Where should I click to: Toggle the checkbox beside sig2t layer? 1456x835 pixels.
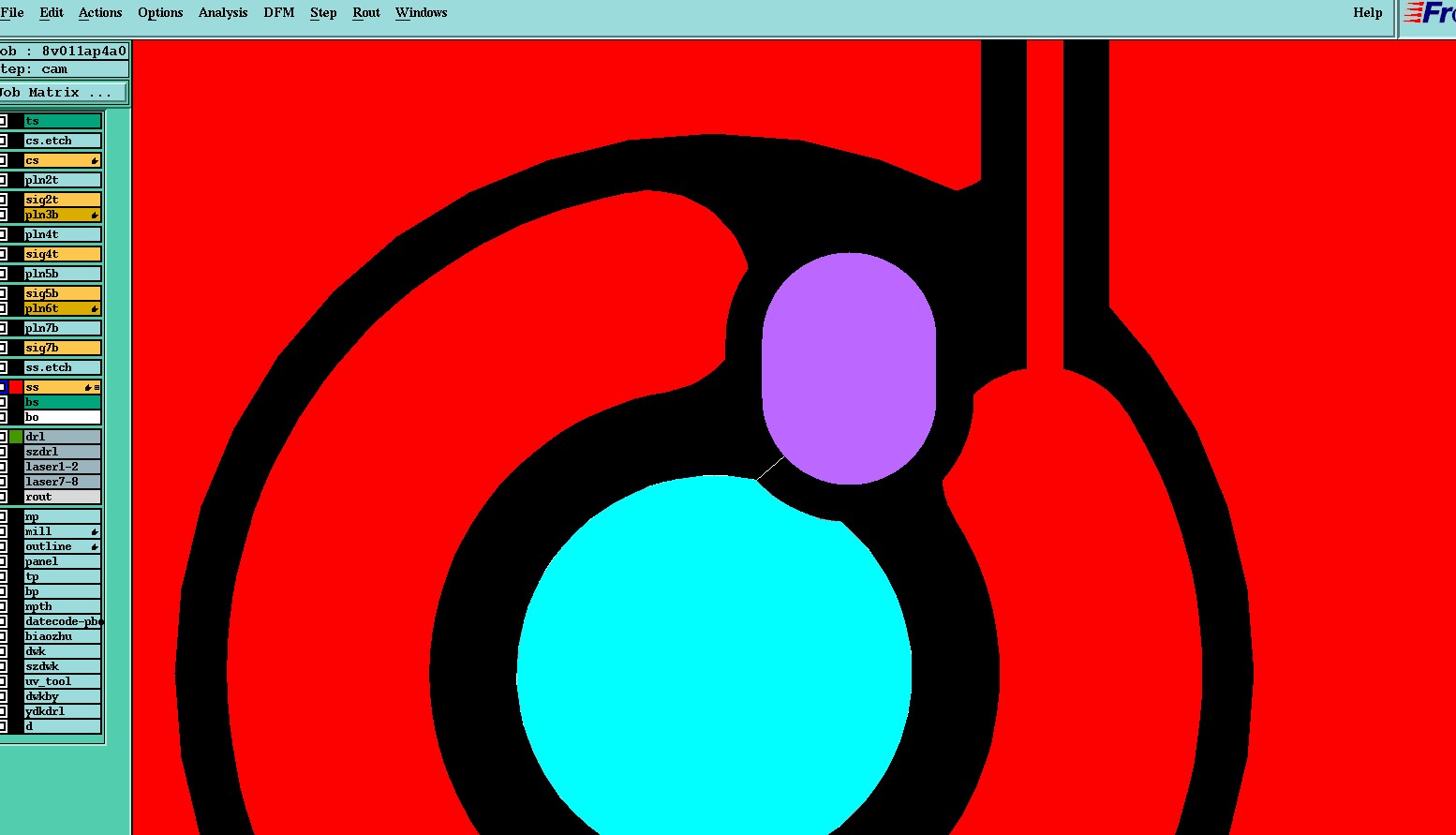point(3,200)
